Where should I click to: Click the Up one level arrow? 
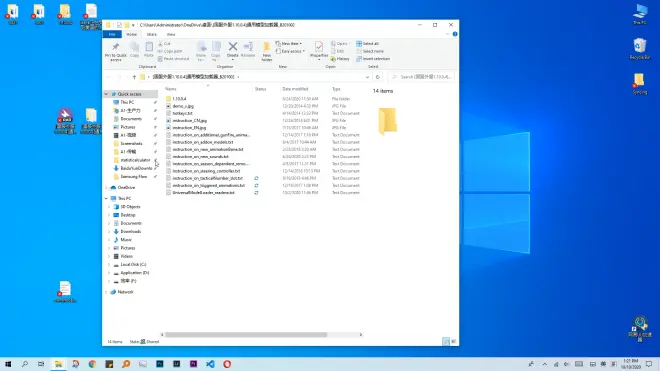pyautogui.click(x=134, y=77)
